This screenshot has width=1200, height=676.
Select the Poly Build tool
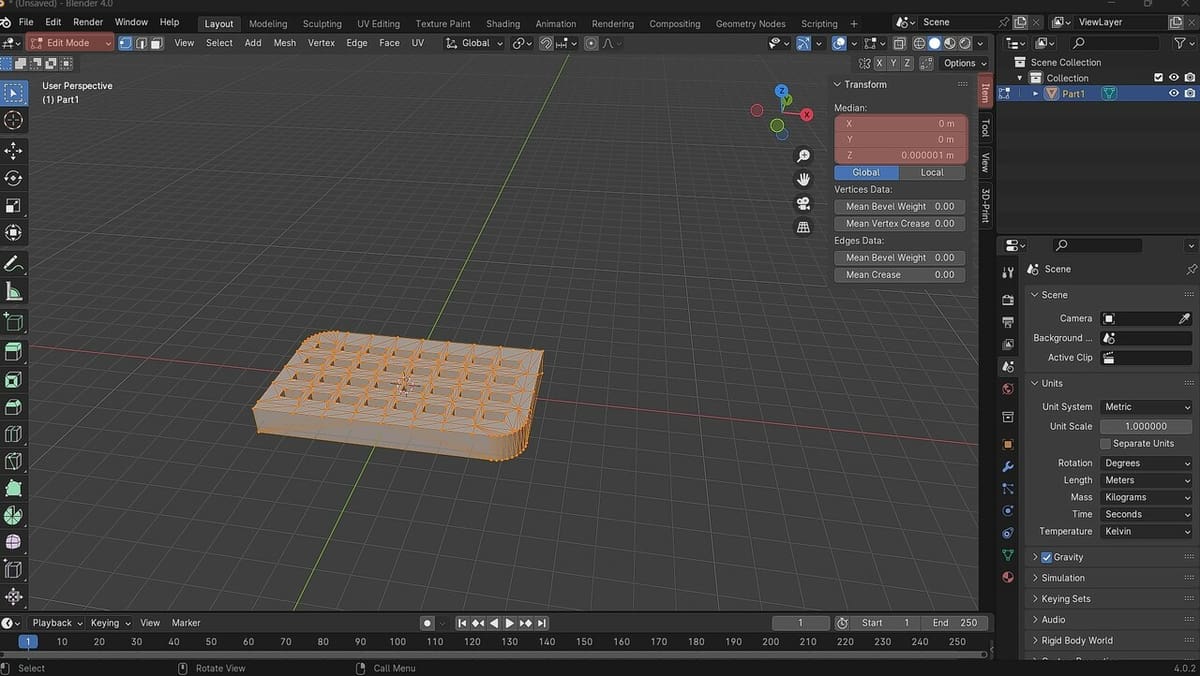(14, 488)
